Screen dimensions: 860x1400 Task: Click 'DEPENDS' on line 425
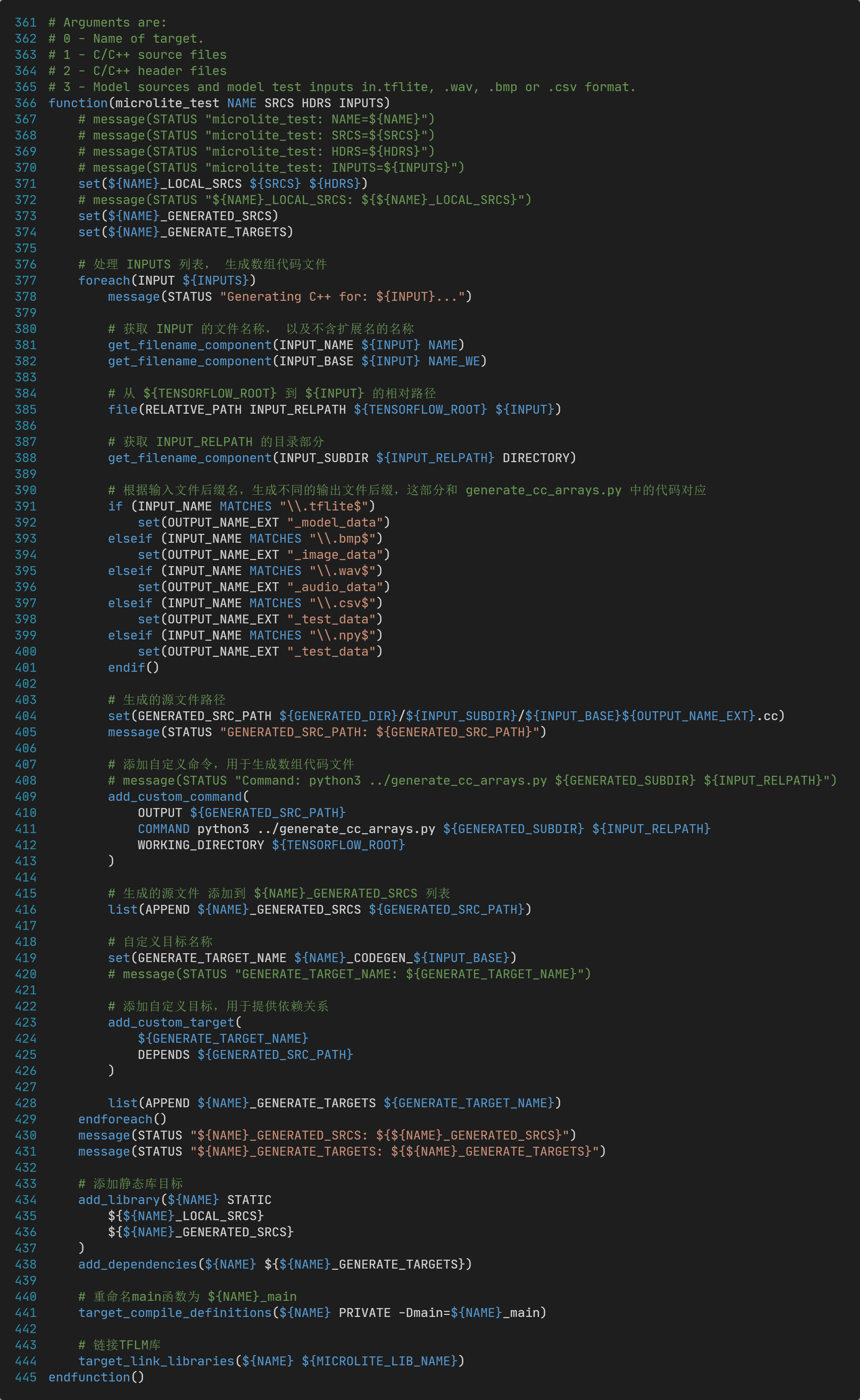(164, 1054)
